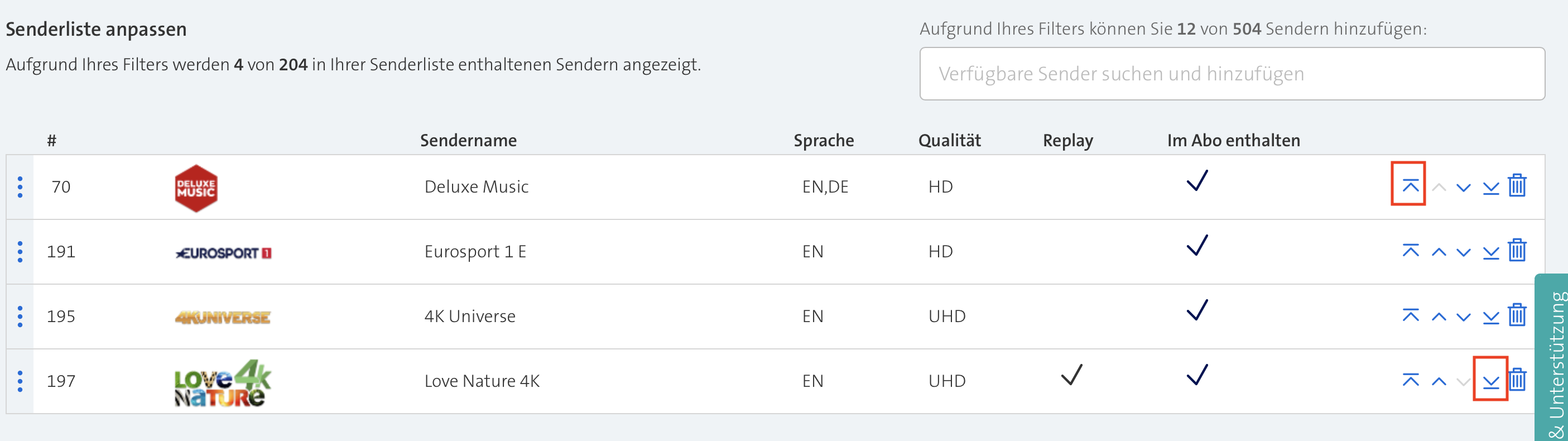Move Eurosport 1 E to bottom
Screen dimensions: 1568x441
tap(1490, 252)
